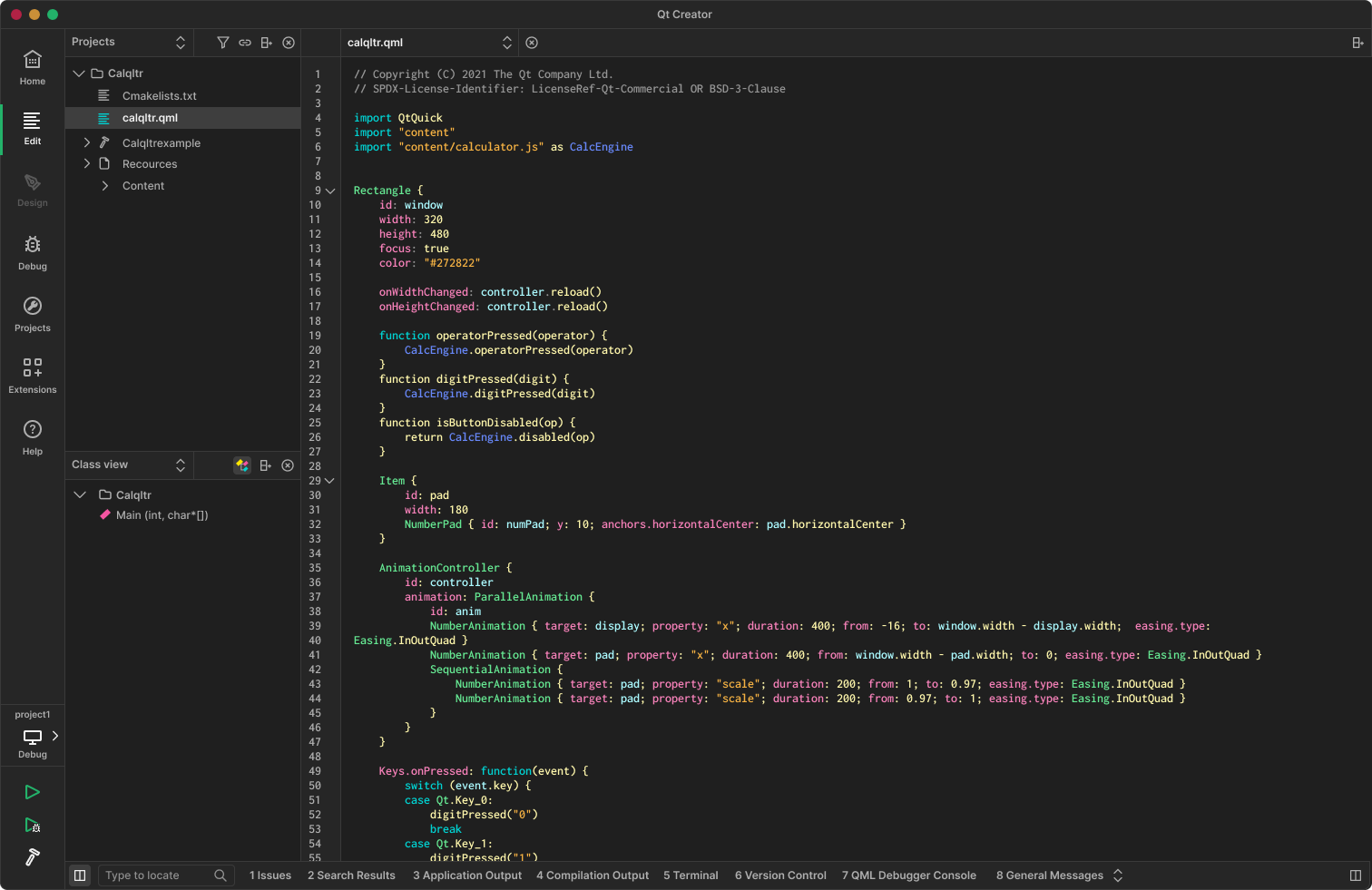
Task: Open the Extensions mode
Action: [x=33, y=375]
